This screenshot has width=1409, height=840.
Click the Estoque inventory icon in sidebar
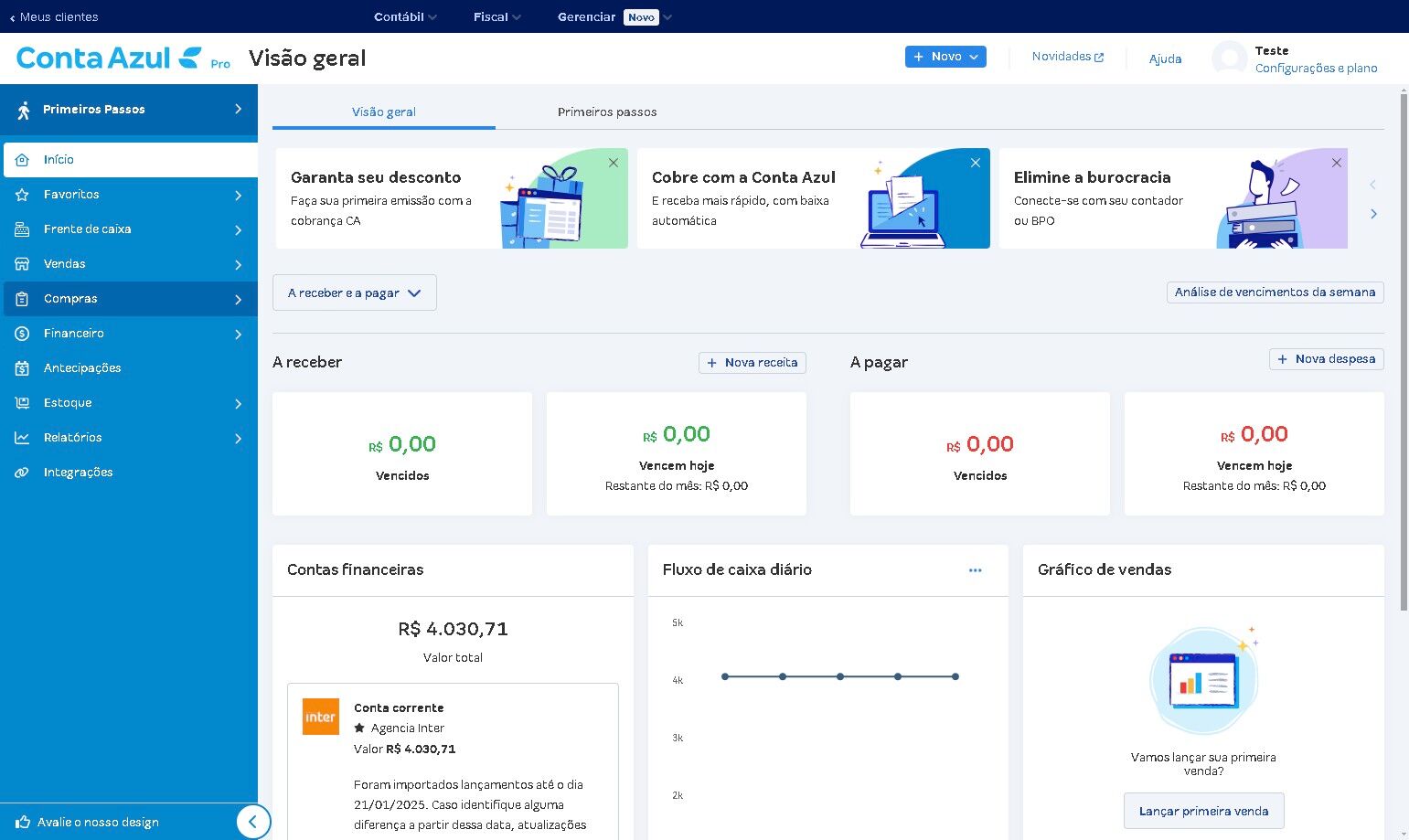(22, 403)
